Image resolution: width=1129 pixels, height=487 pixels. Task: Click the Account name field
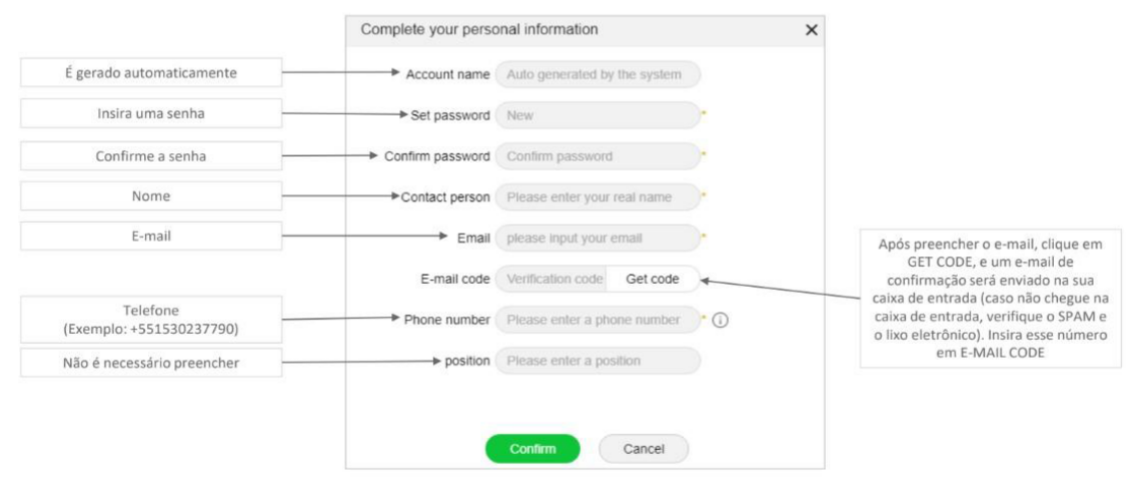click(x=597, y=74)
